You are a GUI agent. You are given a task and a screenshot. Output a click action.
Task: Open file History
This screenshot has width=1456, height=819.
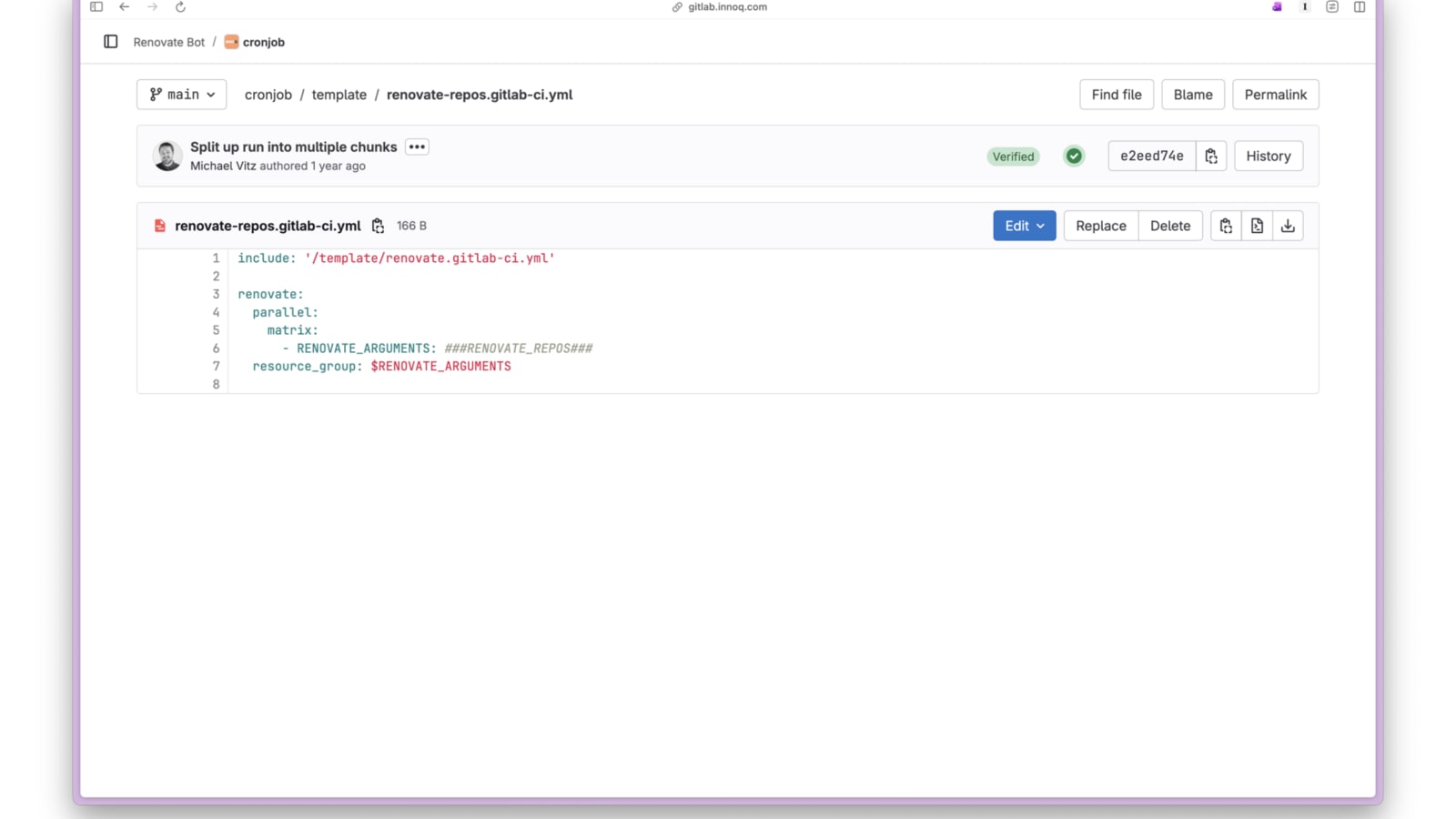tap(1269, 157)
